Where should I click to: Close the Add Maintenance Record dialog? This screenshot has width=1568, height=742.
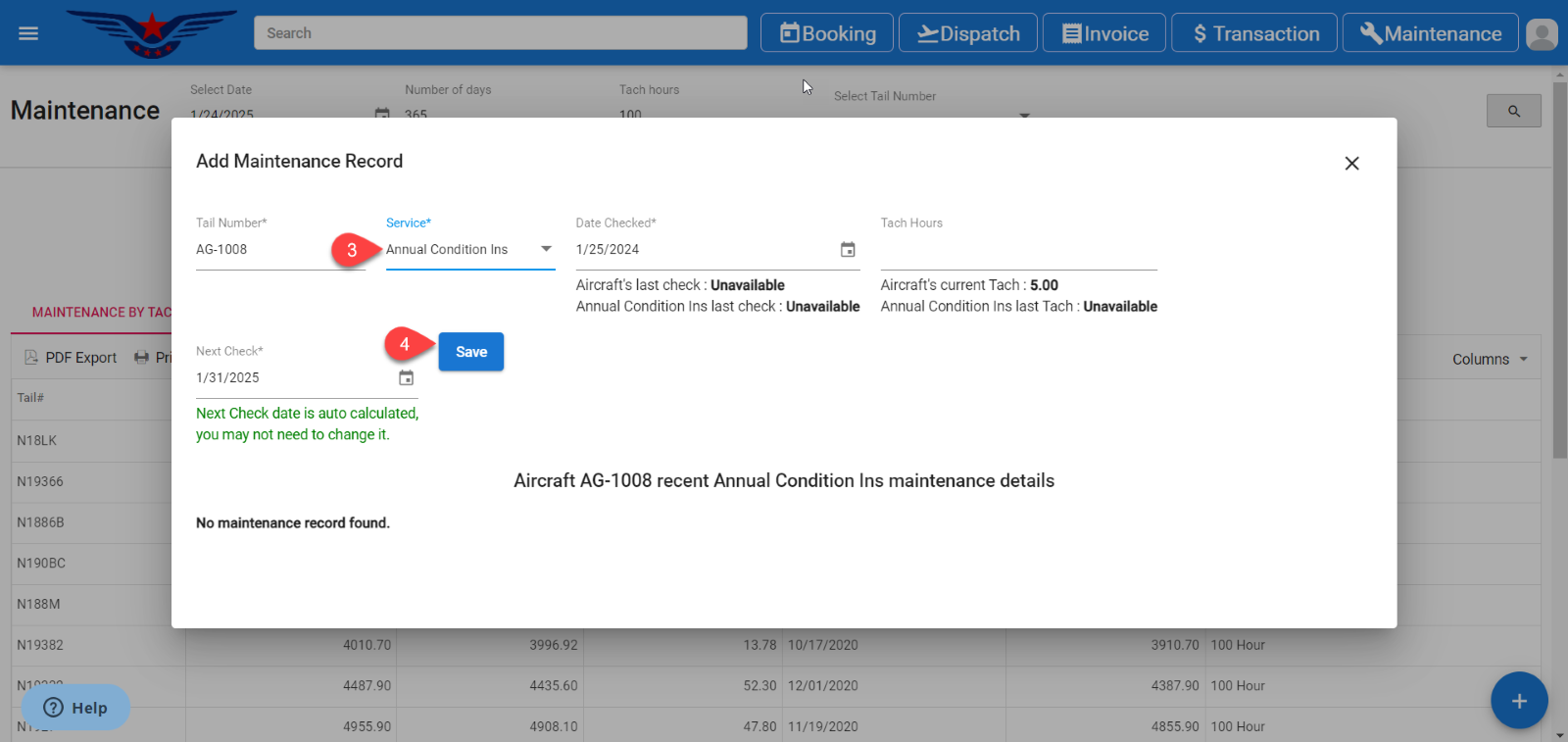[x=1351, y=164]
